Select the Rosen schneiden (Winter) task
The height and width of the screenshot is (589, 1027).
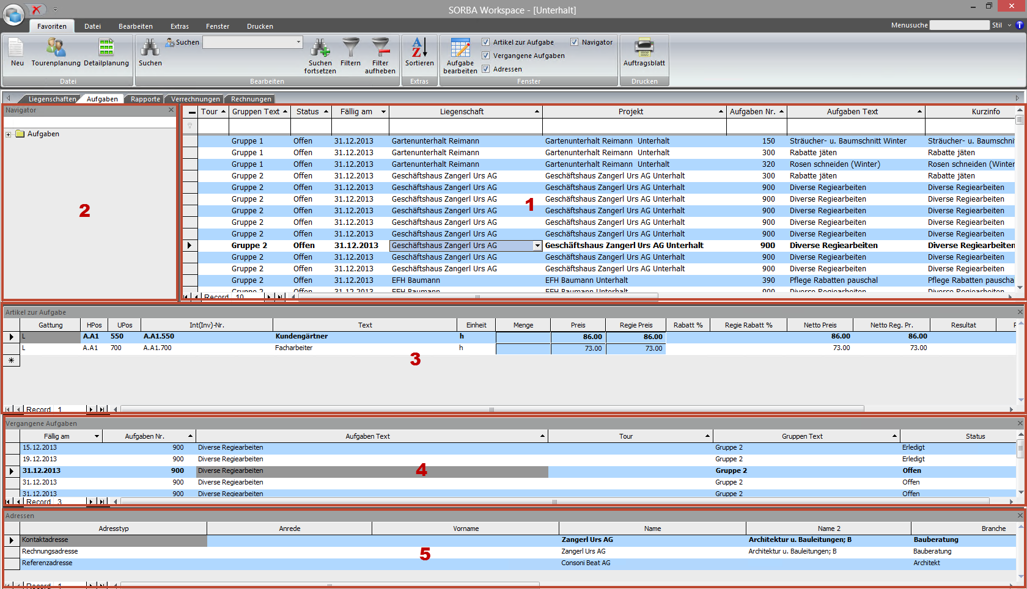pos(606,164)
